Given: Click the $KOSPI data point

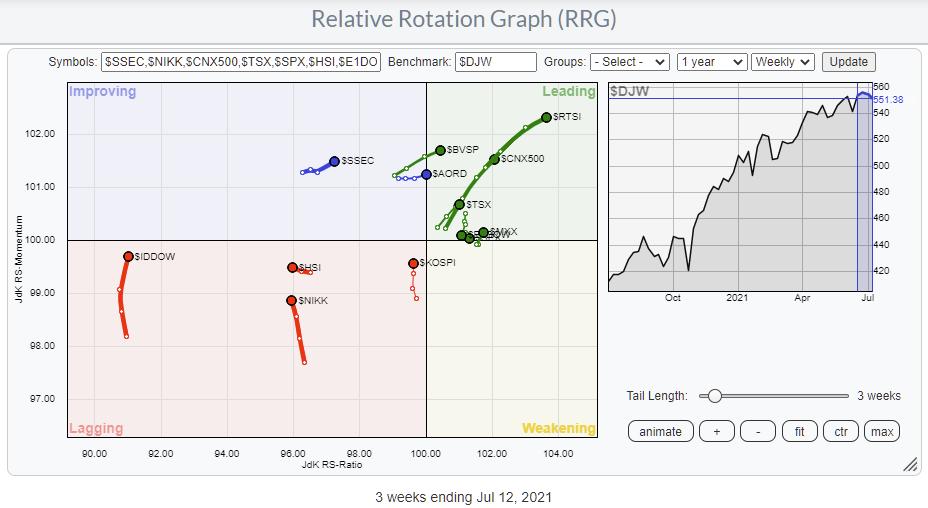Looking at the screenshot, I should (413, 263).
